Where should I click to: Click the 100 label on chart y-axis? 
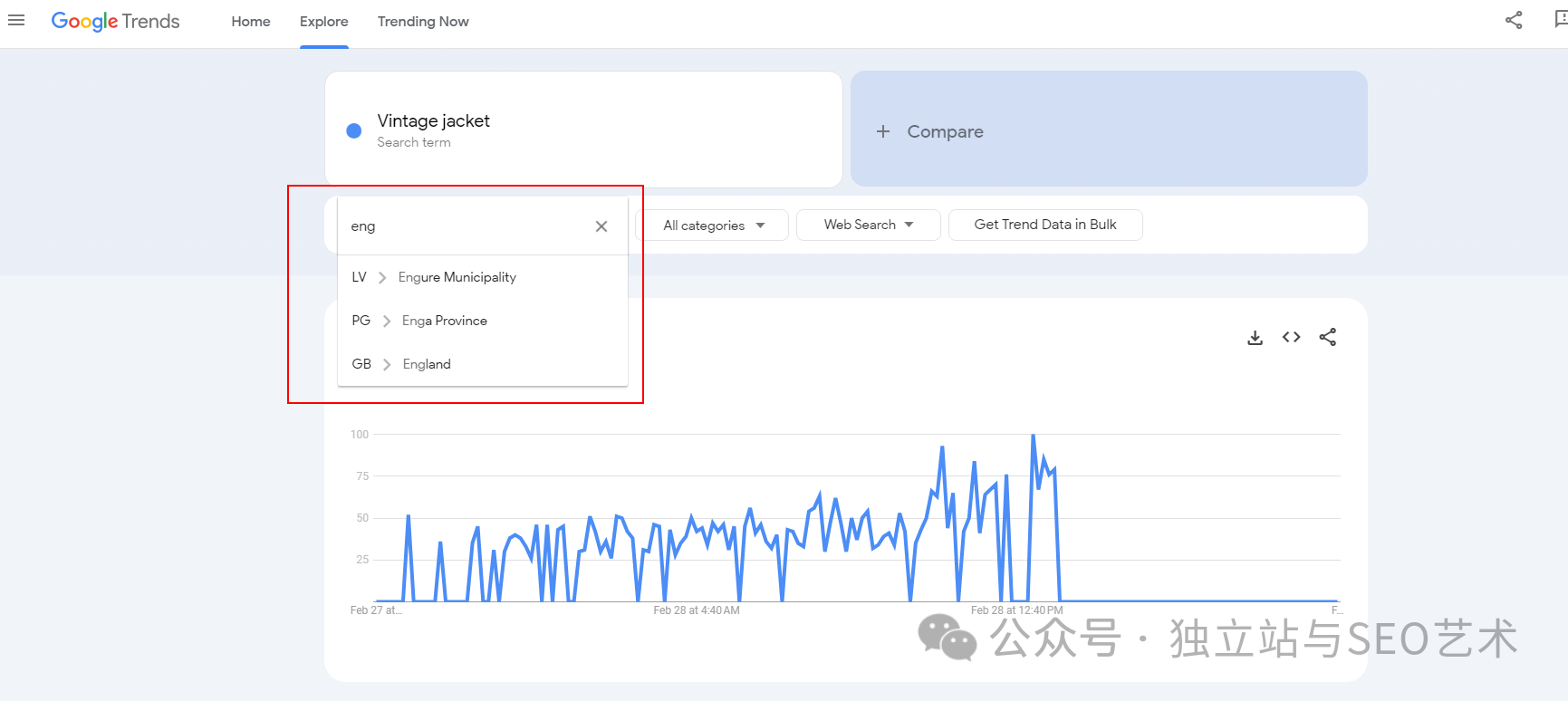360,435
